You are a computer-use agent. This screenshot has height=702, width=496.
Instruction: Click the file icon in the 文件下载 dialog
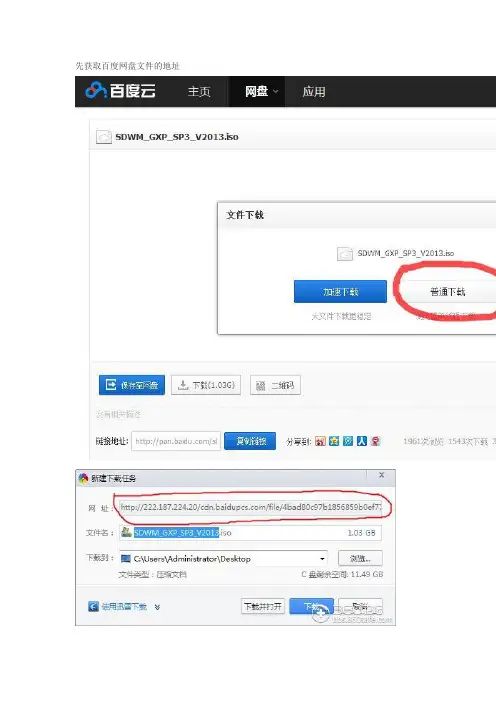point(345,254)
